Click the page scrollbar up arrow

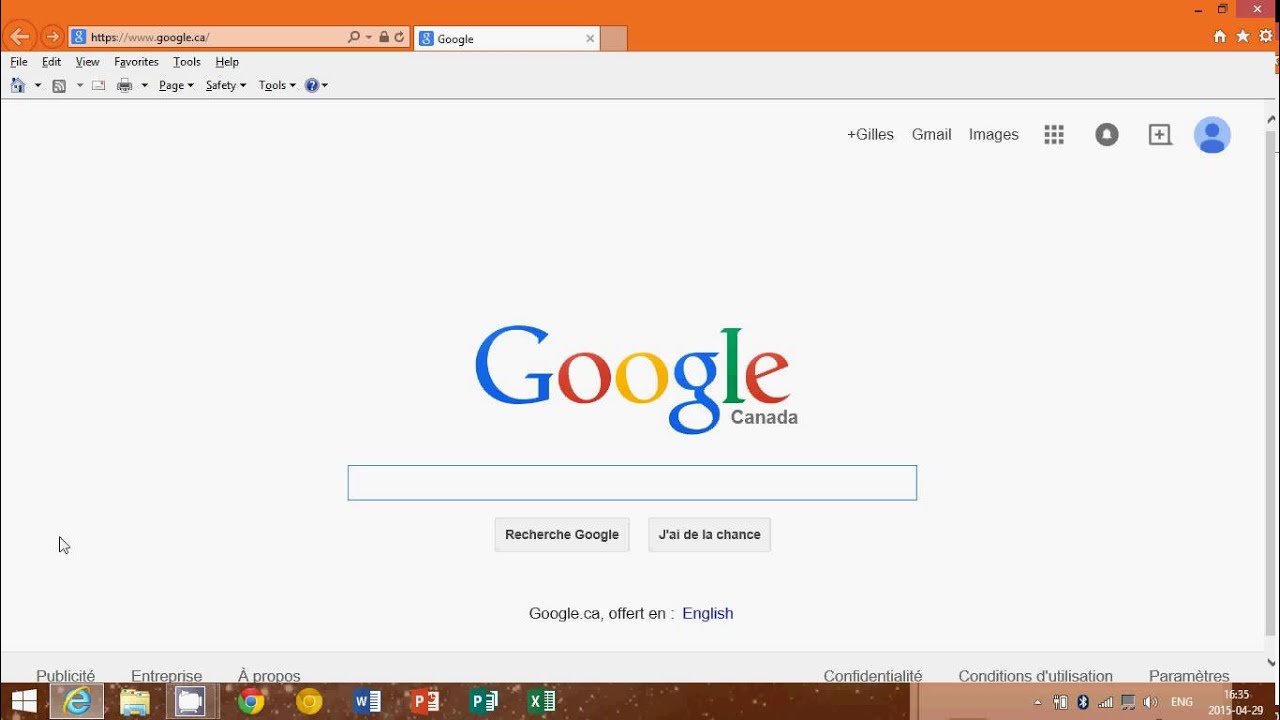1272,118
